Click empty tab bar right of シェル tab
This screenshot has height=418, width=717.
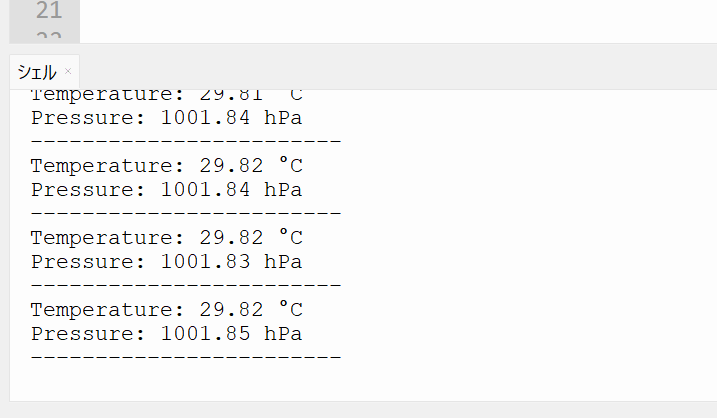click(x=398, y=72)
